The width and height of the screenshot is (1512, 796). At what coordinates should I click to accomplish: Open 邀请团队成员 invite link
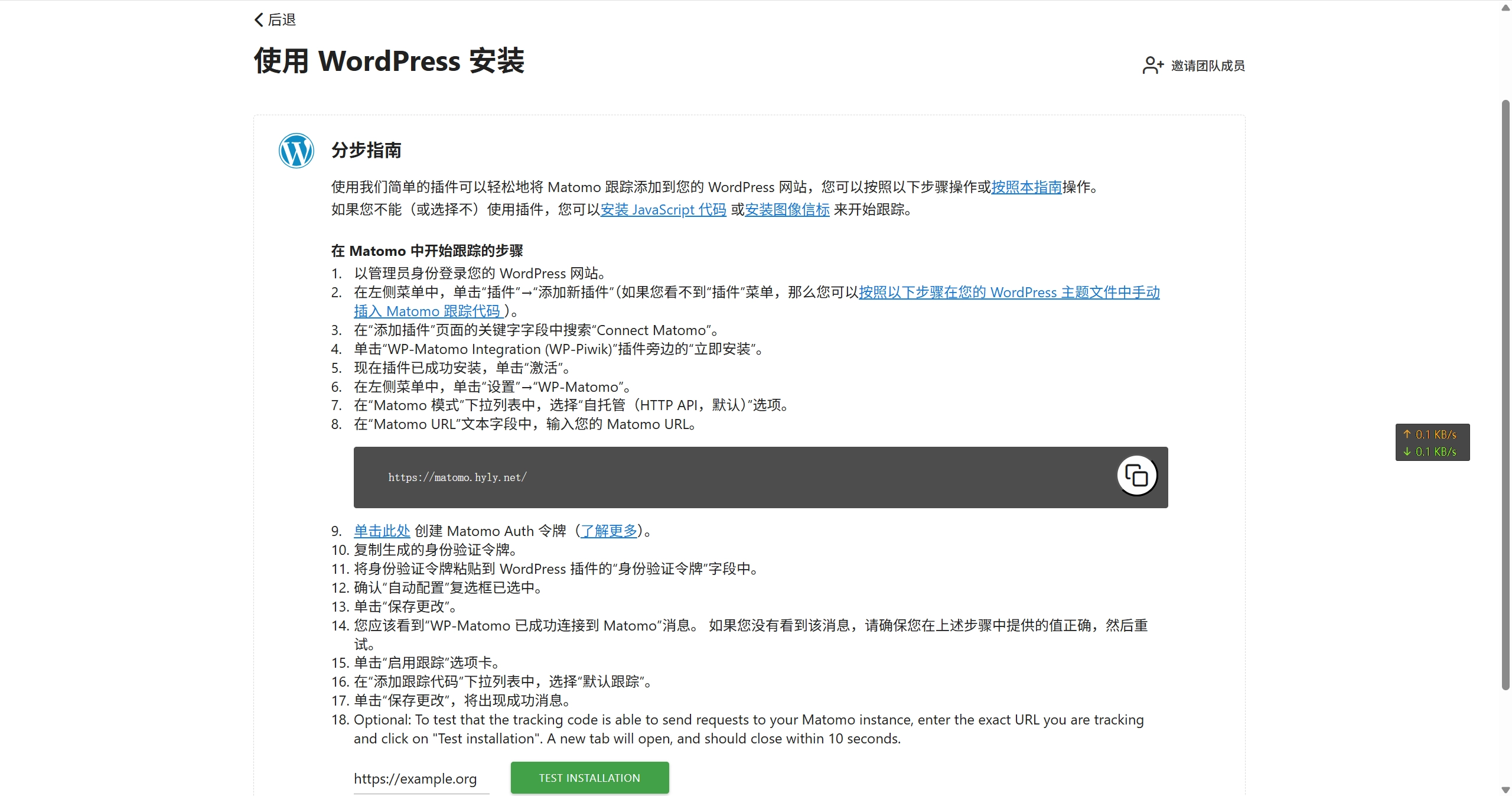1208,66
